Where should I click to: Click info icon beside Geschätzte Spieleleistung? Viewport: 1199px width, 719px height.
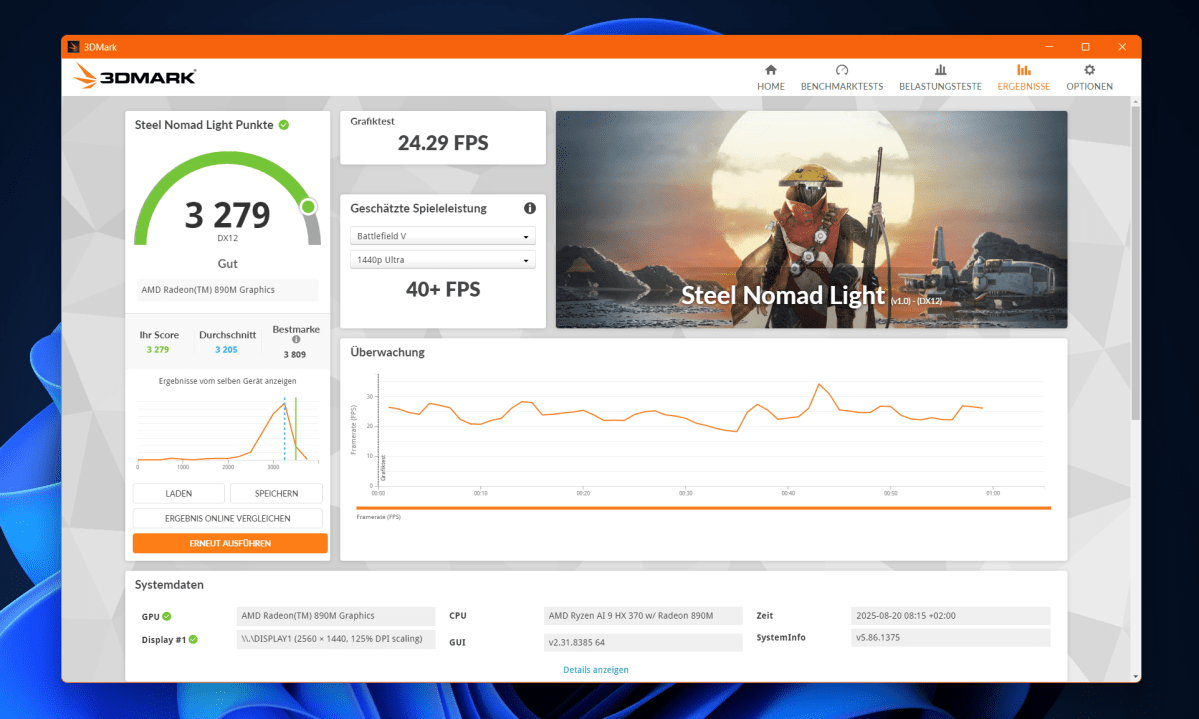pos(529,208)
